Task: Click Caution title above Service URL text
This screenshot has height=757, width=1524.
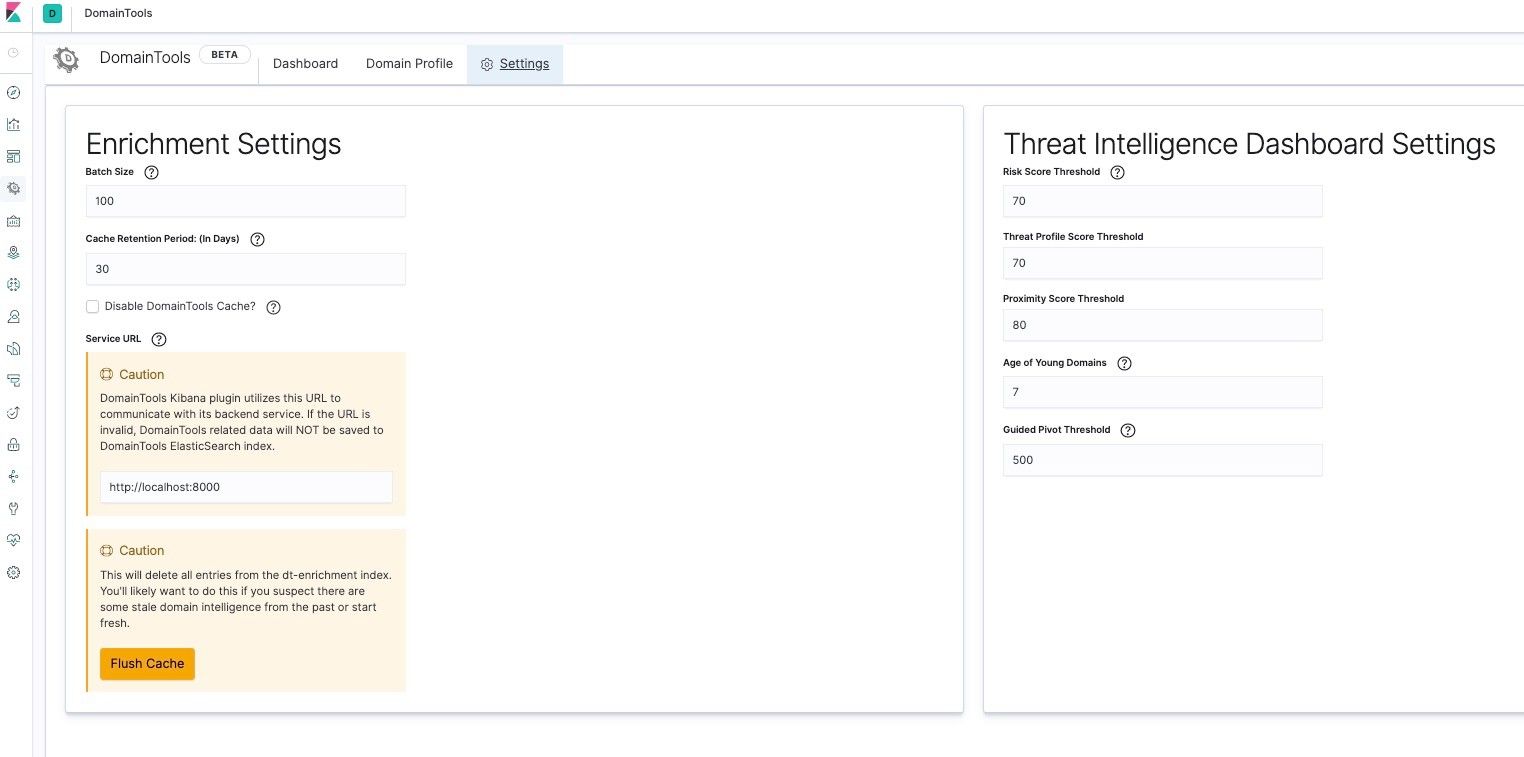Action: coord(142,374)
